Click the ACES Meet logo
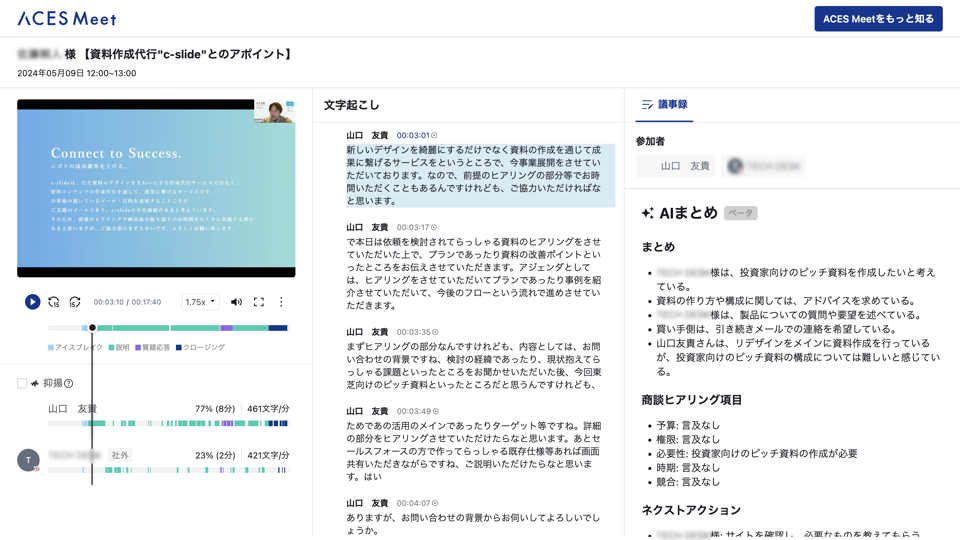 click(67, 19)
